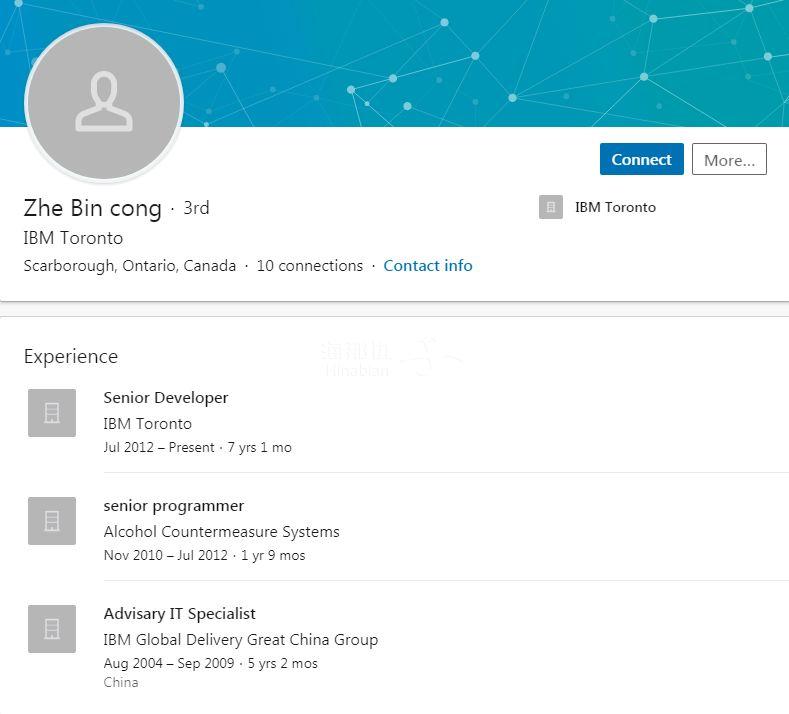Screen dimensions: 789x714
Task: Click the 10 connections text
Action: click(309, 266)
